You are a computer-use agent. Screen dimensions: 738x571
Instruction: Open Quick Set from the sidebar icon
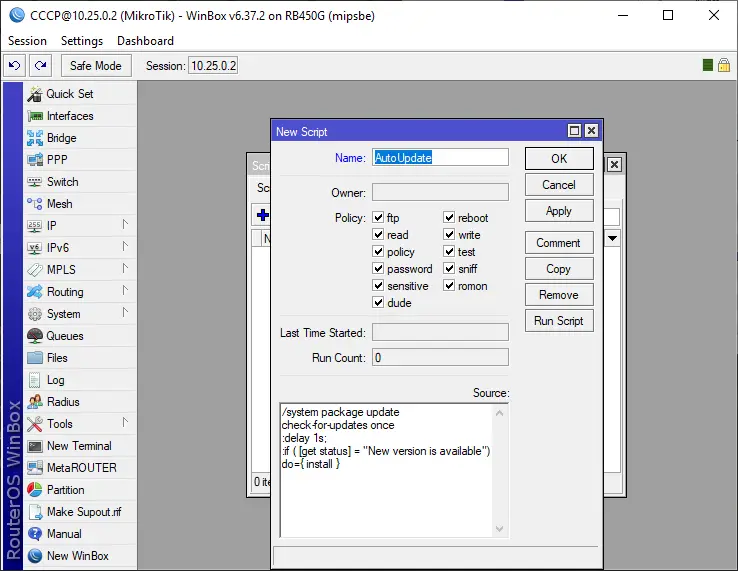(35, 94)
